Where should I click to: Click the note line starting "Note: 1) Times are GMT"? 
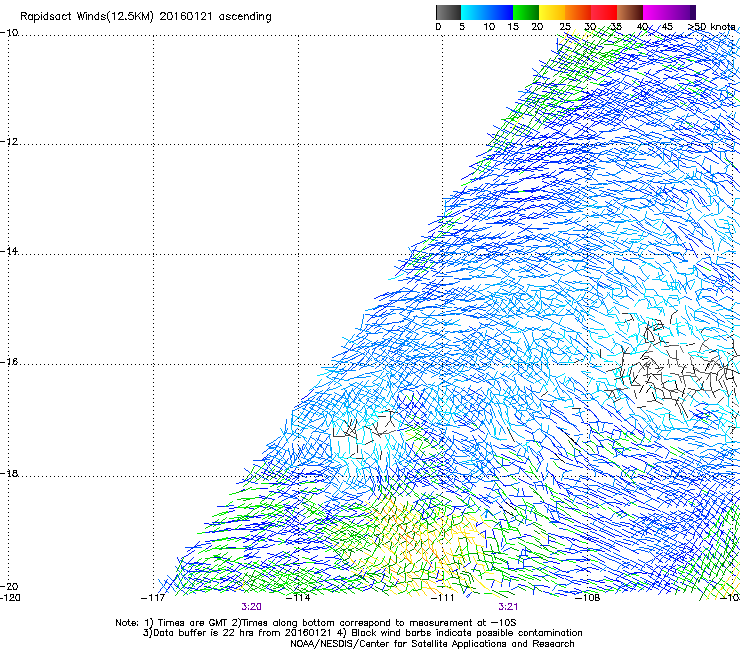click(316, 623)
